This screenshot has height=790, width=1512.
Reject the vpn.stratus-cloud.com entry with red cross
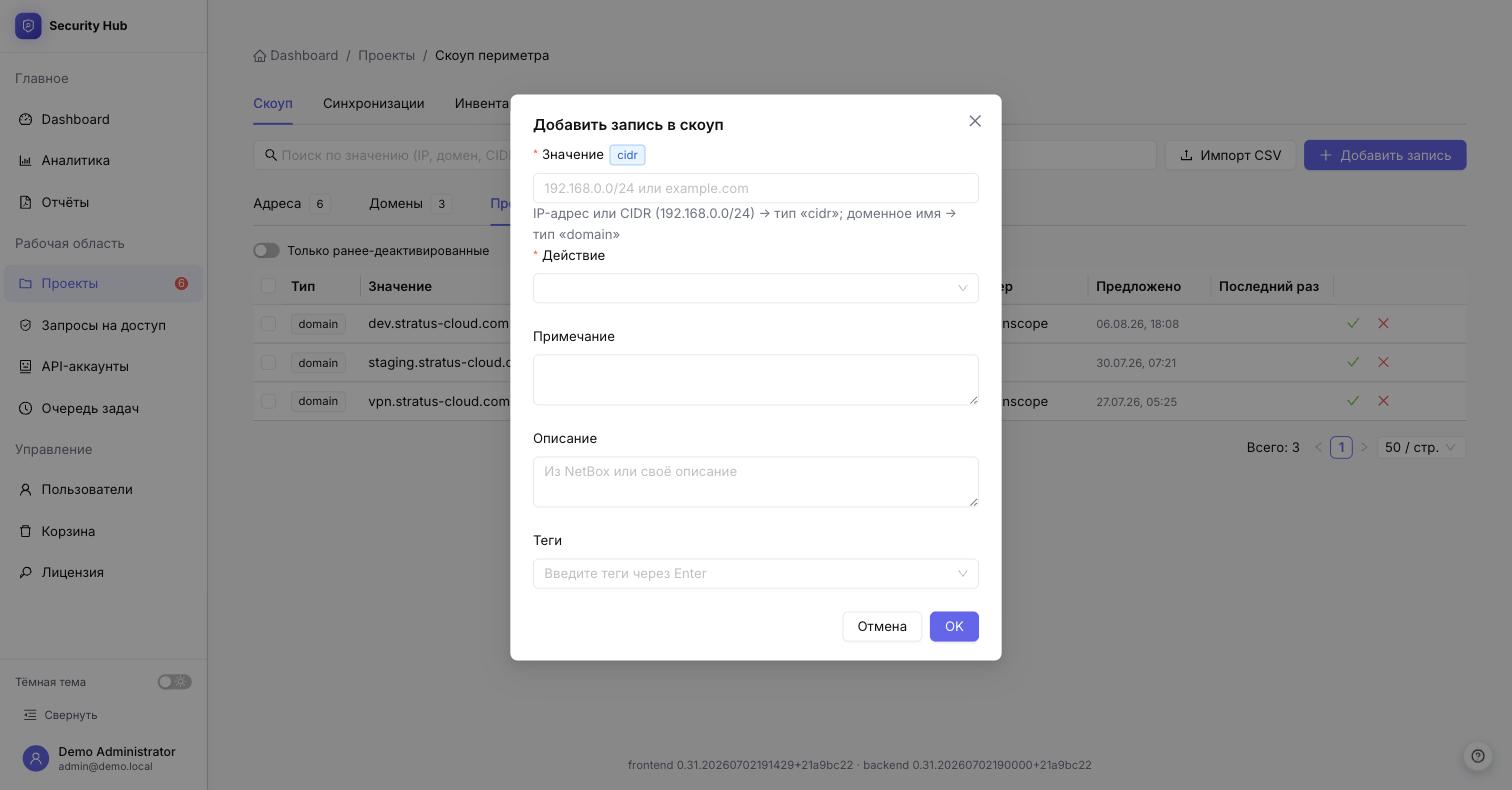(x=1384, y=401)
